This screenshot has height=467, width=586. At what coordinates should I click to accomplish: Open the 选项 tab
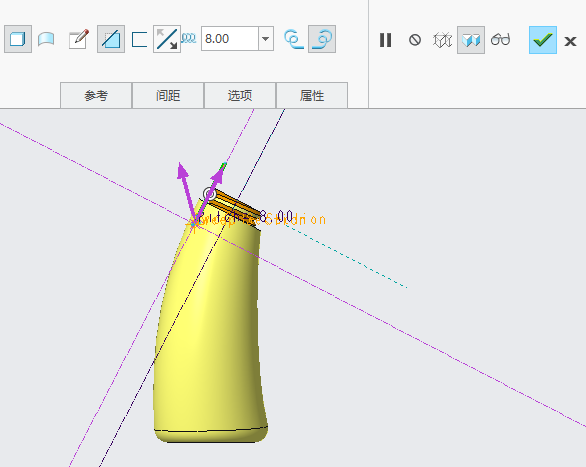coord(240,96)
